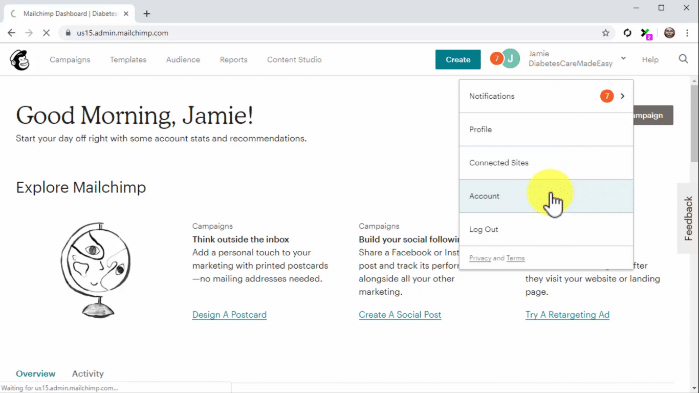Choose Account in dropdown menu
The width and height of the screenshot is (699, 393).
click(x=546, y=196)
